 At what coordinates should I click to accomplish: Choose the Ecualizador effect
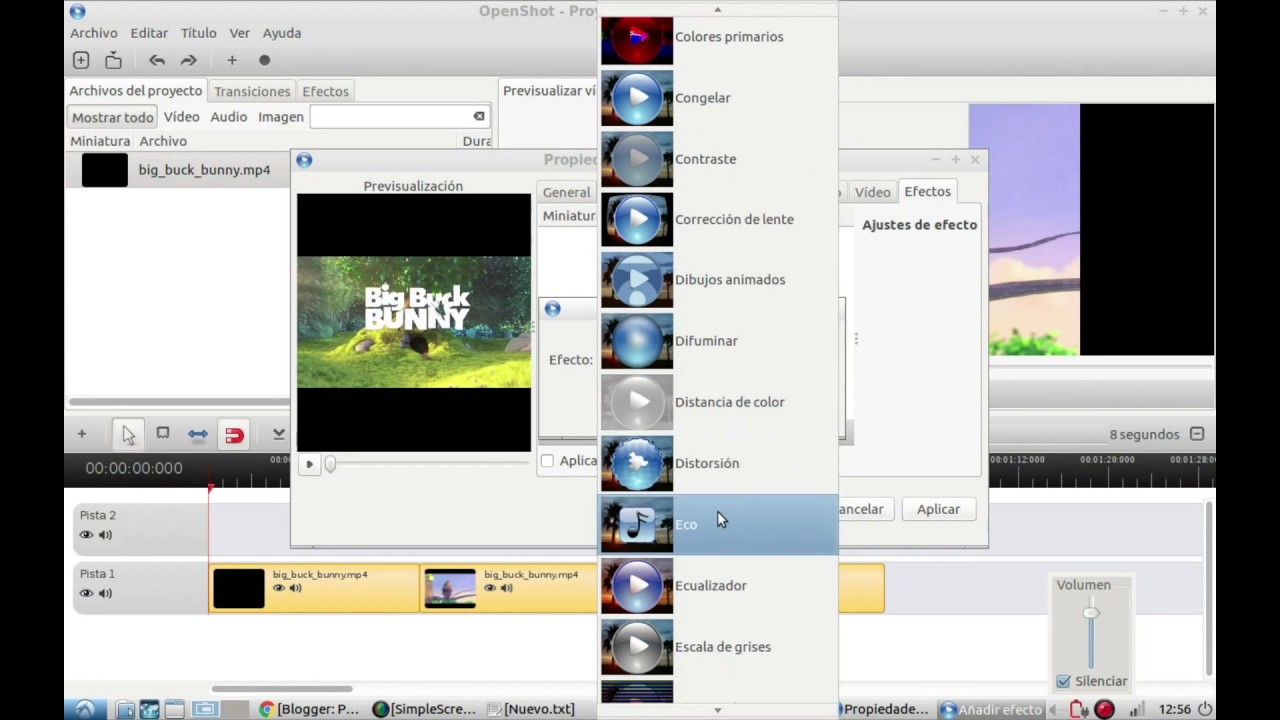click(718, 586)
